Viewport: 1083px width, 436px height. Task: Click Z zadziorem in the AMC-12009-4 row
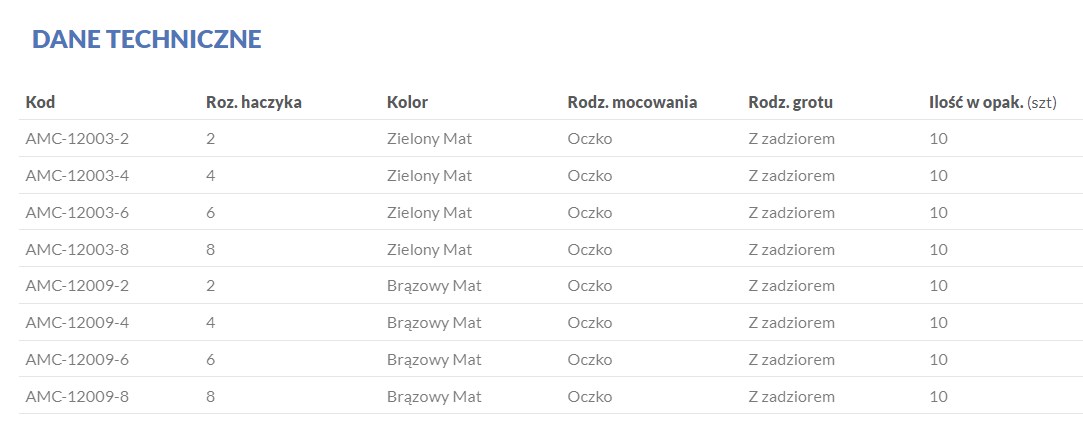pyautogui.click(x=791, y=323)
